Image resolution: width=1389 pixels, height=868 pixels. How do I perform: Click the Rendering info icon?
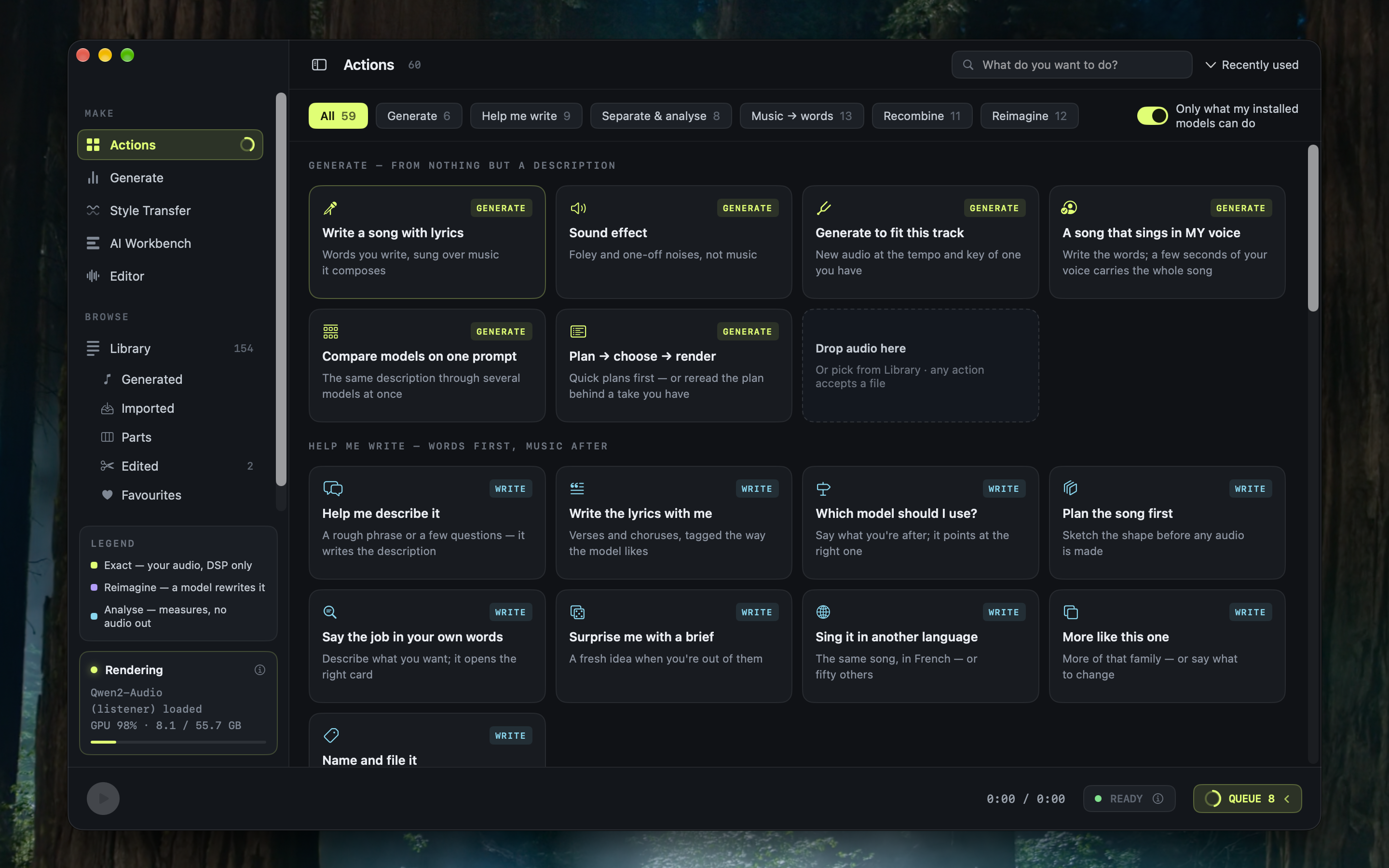point(259,669)
